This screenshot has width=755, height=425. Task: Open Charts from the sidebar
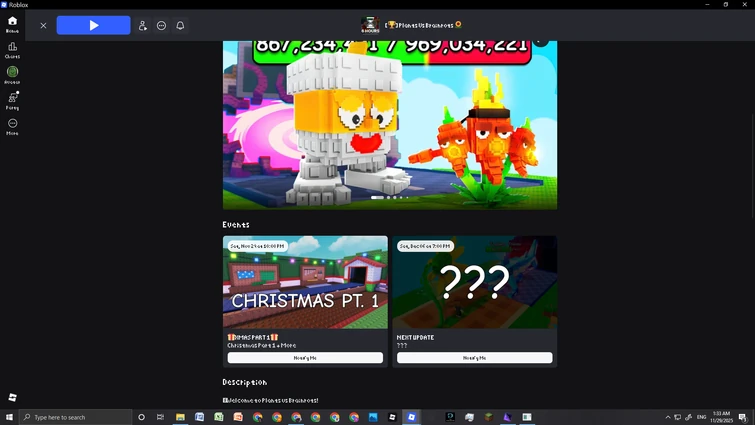click(x=13, y=50)
